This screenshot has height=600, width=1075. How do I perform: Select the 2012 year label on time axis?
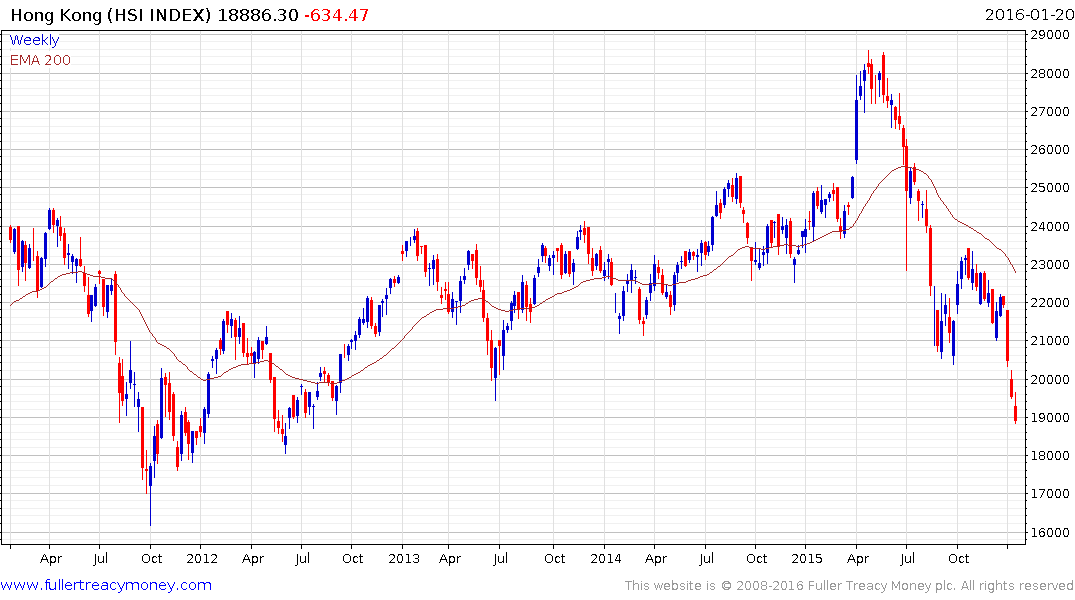point(202,558)
